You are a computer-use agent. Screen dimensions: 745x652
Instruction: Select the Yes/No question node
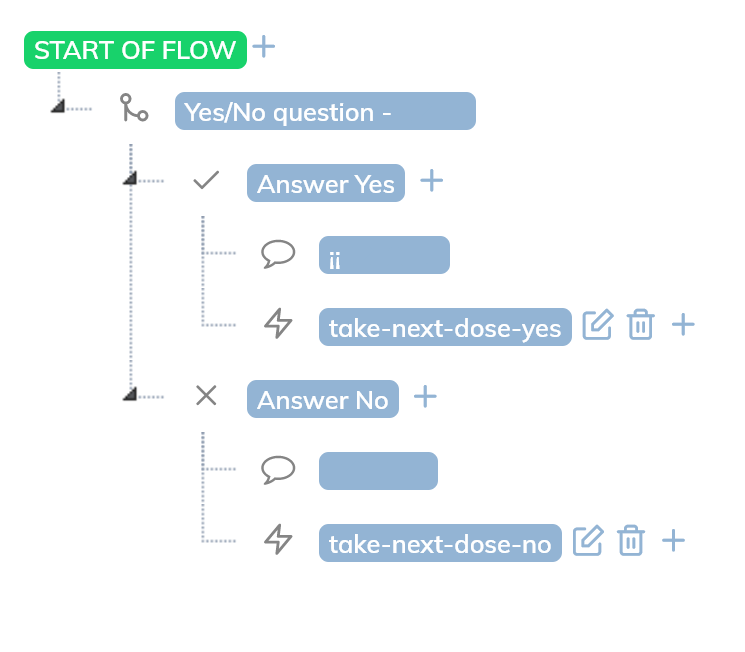pyautogui.click(x=325, y=111)
